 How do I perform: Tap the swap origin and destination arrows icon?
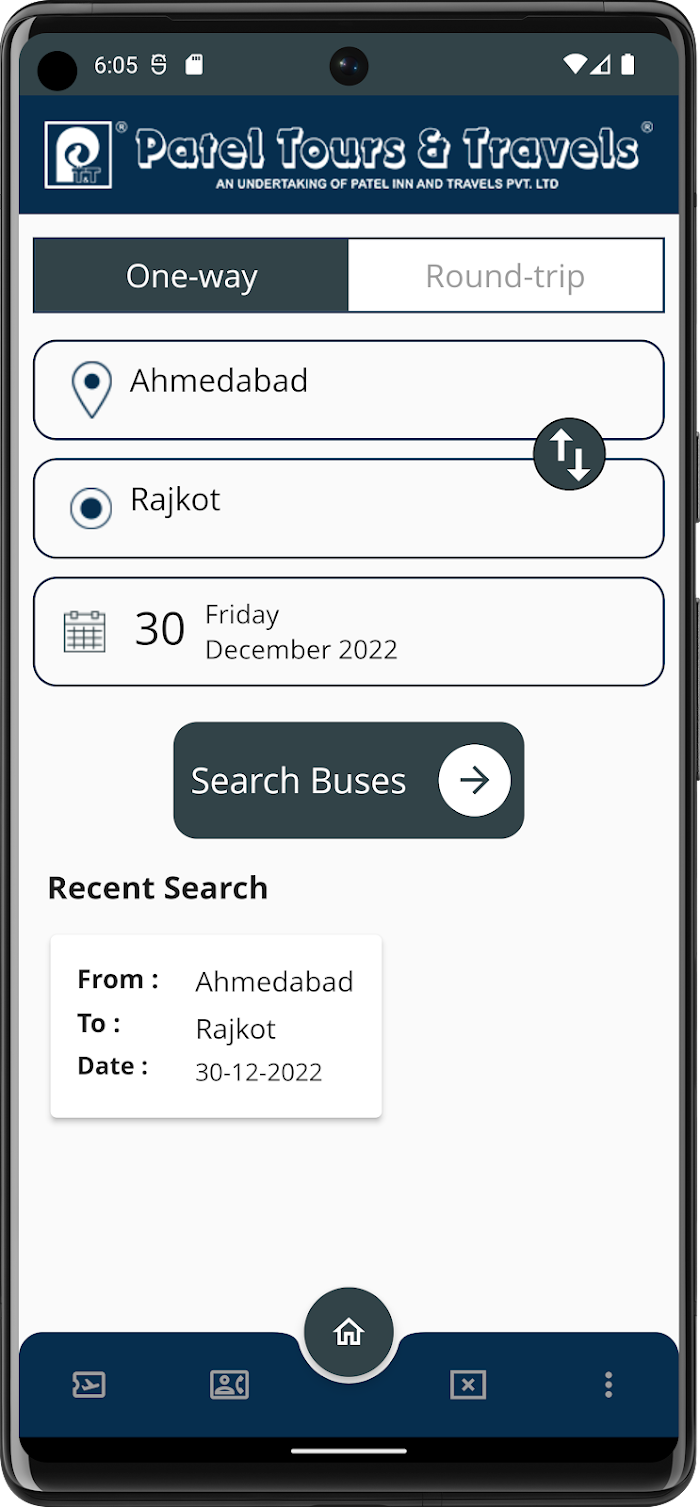pyautogui.click(x=569, y=454)
